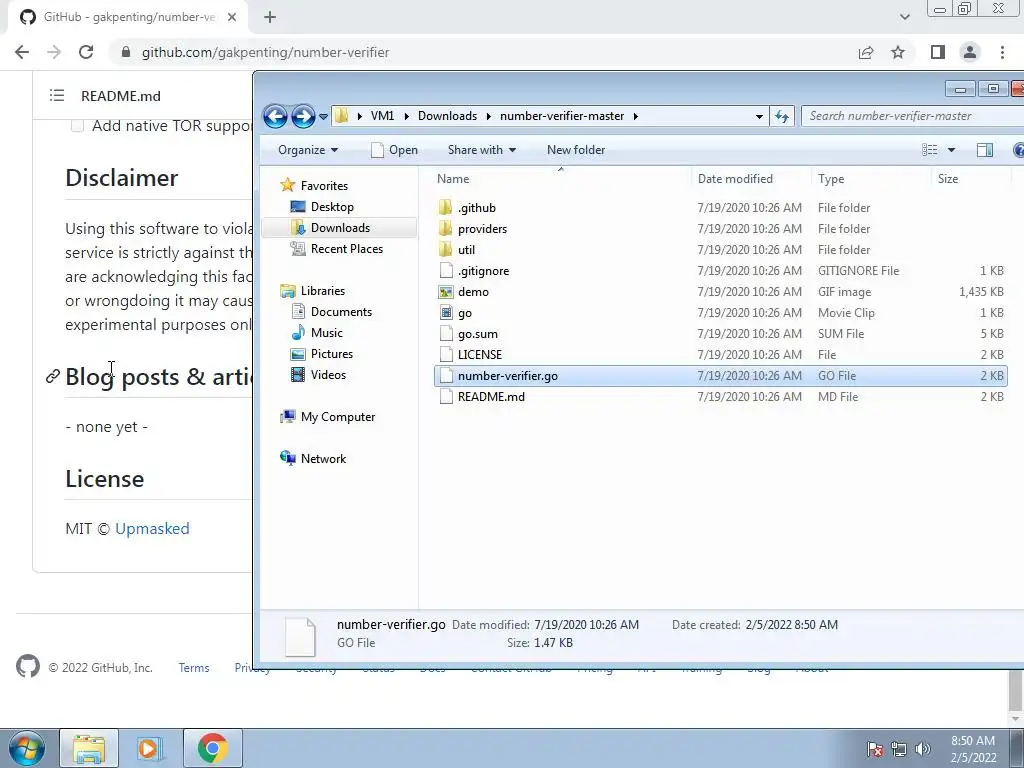Screen dimensions: 1024x768
Task: Open README.md table of contents icon
Action: coord(57,95)
